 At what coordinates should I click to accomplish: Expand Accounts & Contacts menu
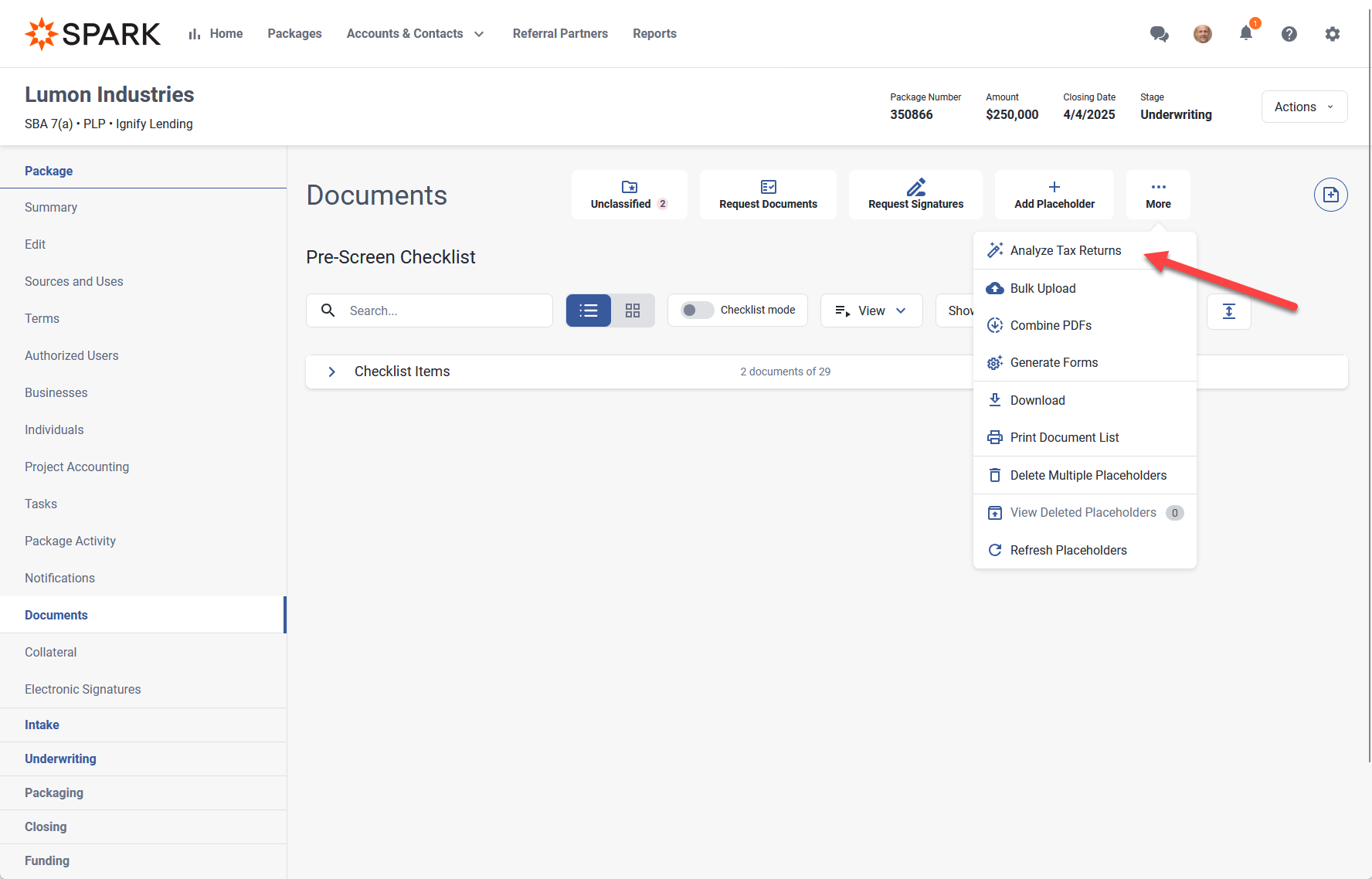pyautogui.click(x=416, y=34)
